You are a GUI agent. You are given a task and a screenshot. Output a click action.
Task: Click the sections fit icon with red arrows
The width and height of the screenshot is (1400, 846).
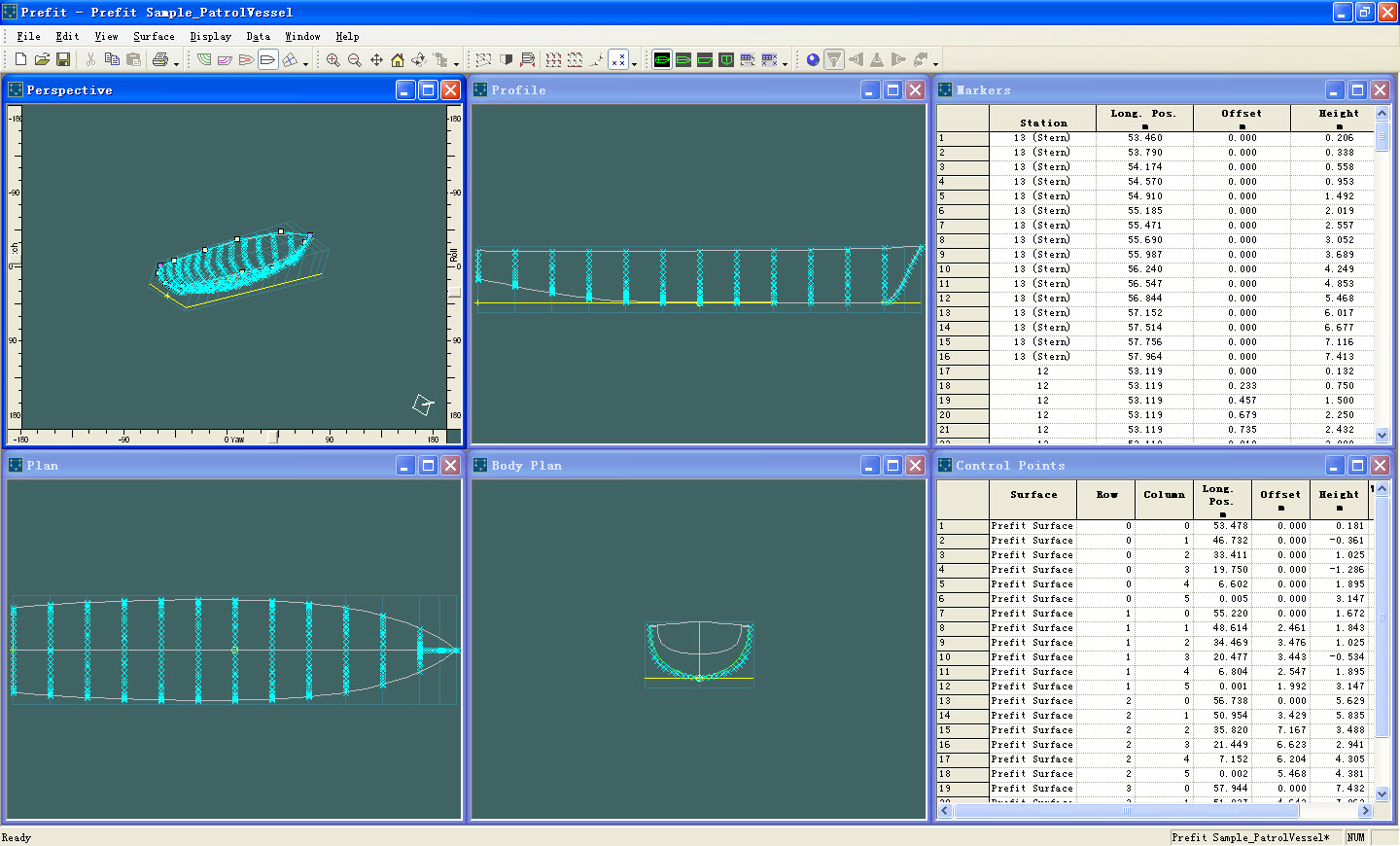pos(528,59)
